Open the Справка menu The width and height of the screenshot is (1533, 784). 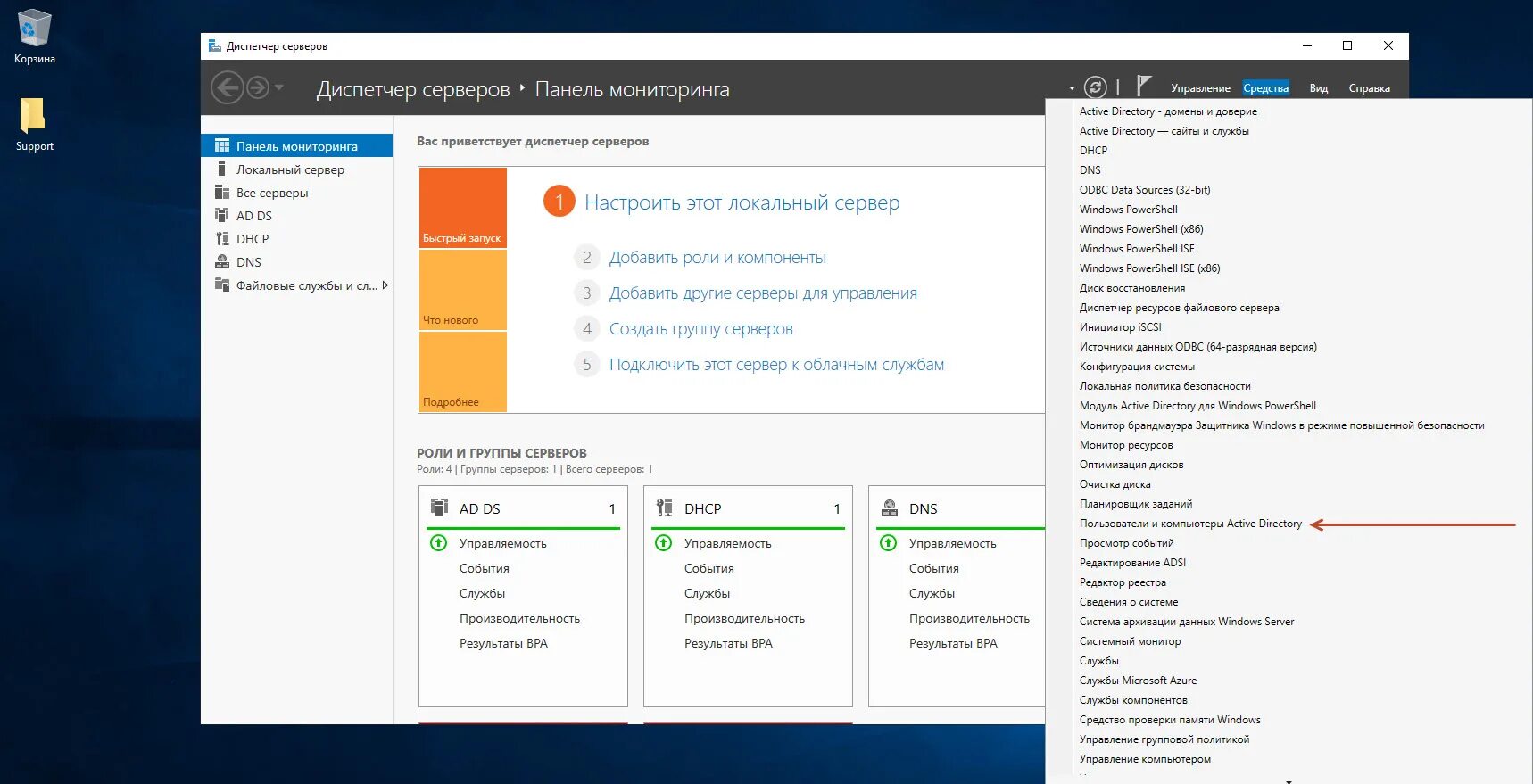[1369, 88]
